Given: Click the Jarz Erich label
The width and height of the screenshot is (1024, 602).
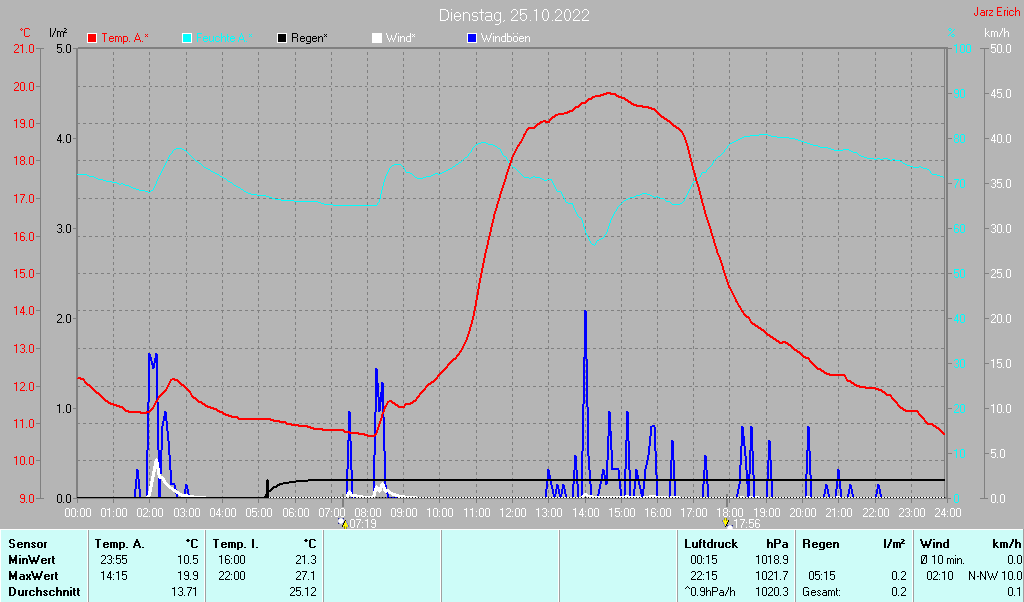Looking at the screenshot, I should (996, 13).
